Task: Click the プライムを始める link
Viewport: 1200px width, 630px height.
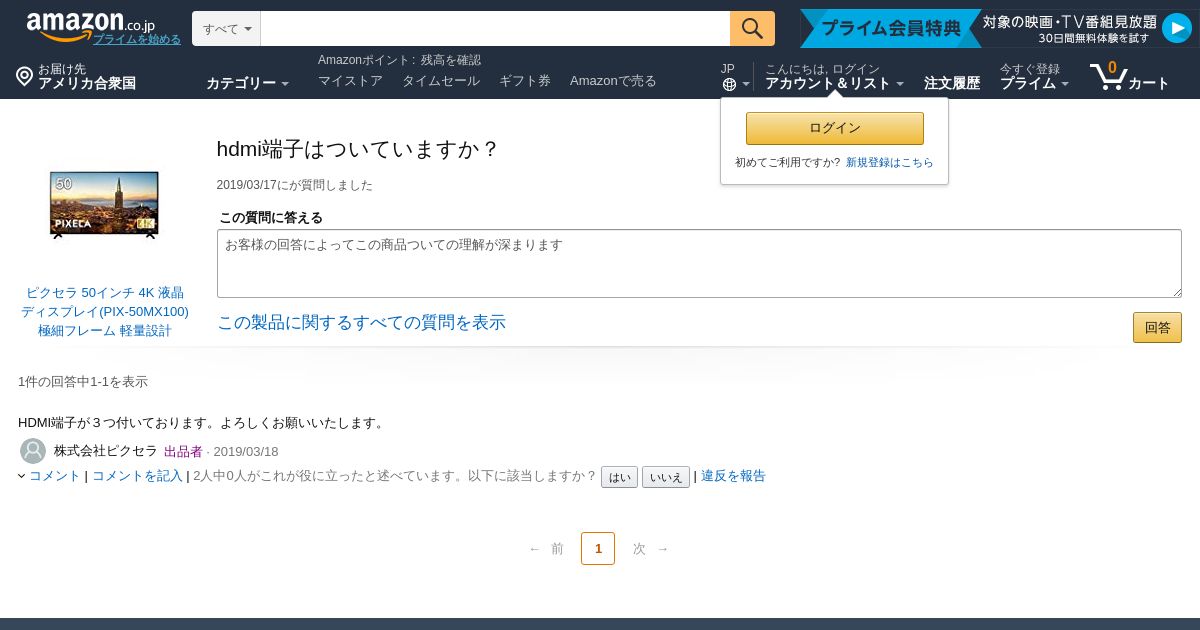Action: (x=137, y=39)
